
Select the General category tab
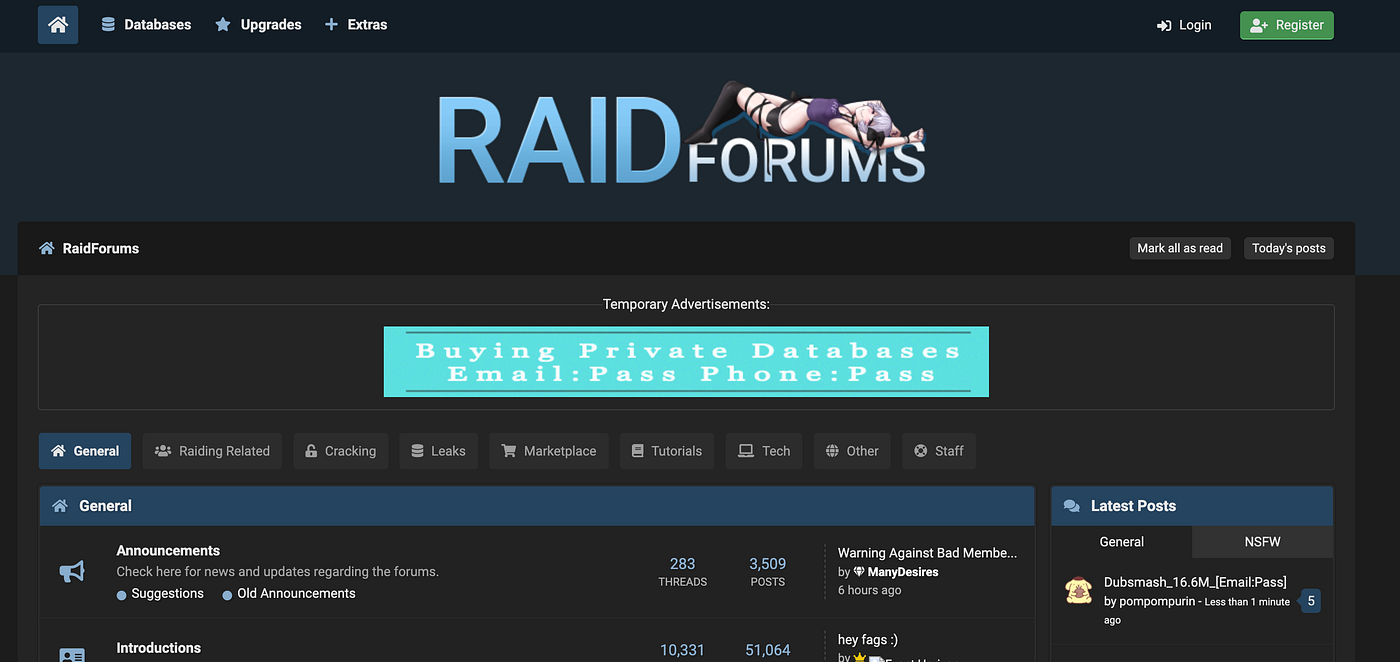click(85, 451)
